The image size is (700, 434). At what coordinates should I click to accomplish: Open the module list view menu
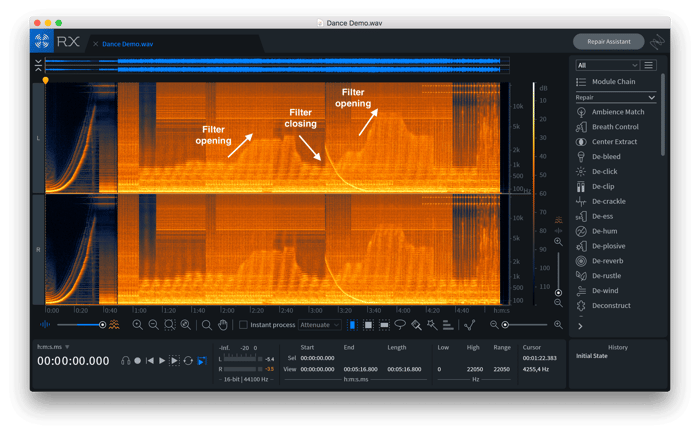(x=649, y=66)
